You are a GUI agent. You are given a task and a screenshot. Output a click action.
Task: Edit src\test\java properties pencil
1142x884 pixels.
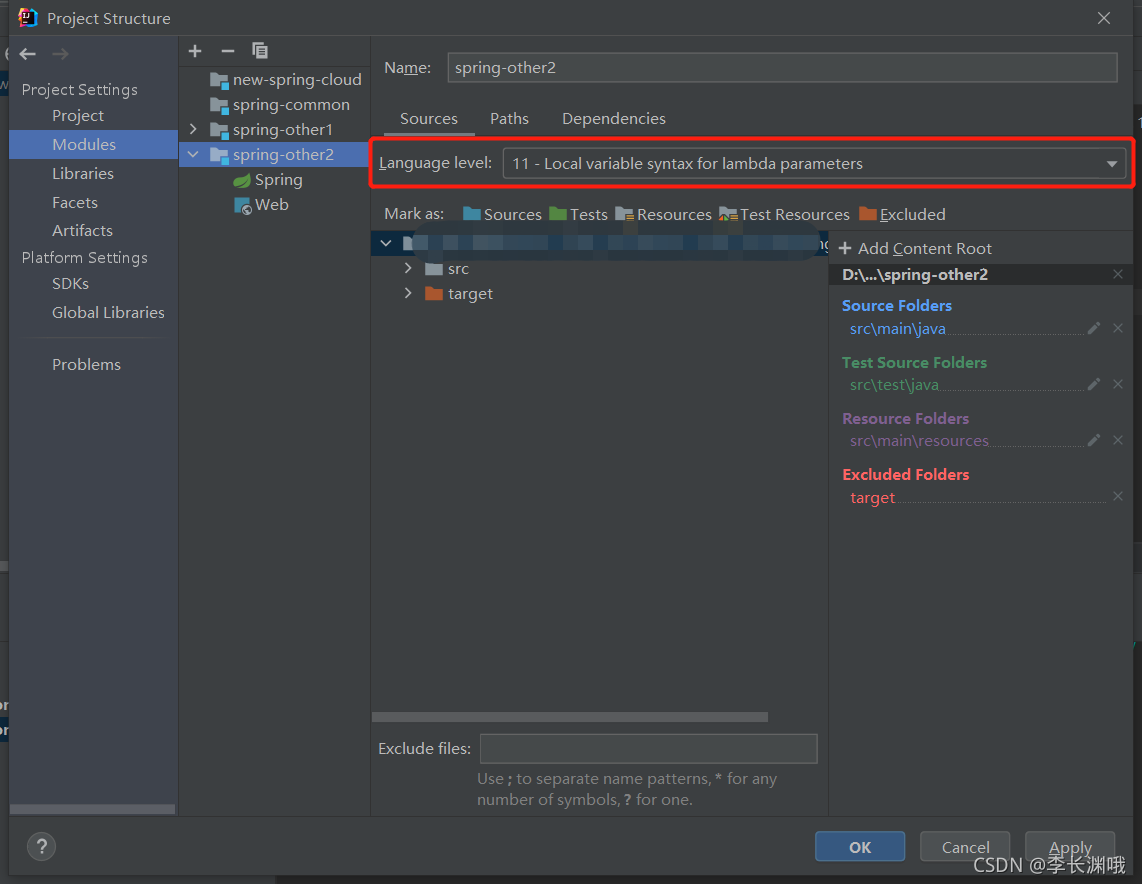click(x=1093, y=384)
